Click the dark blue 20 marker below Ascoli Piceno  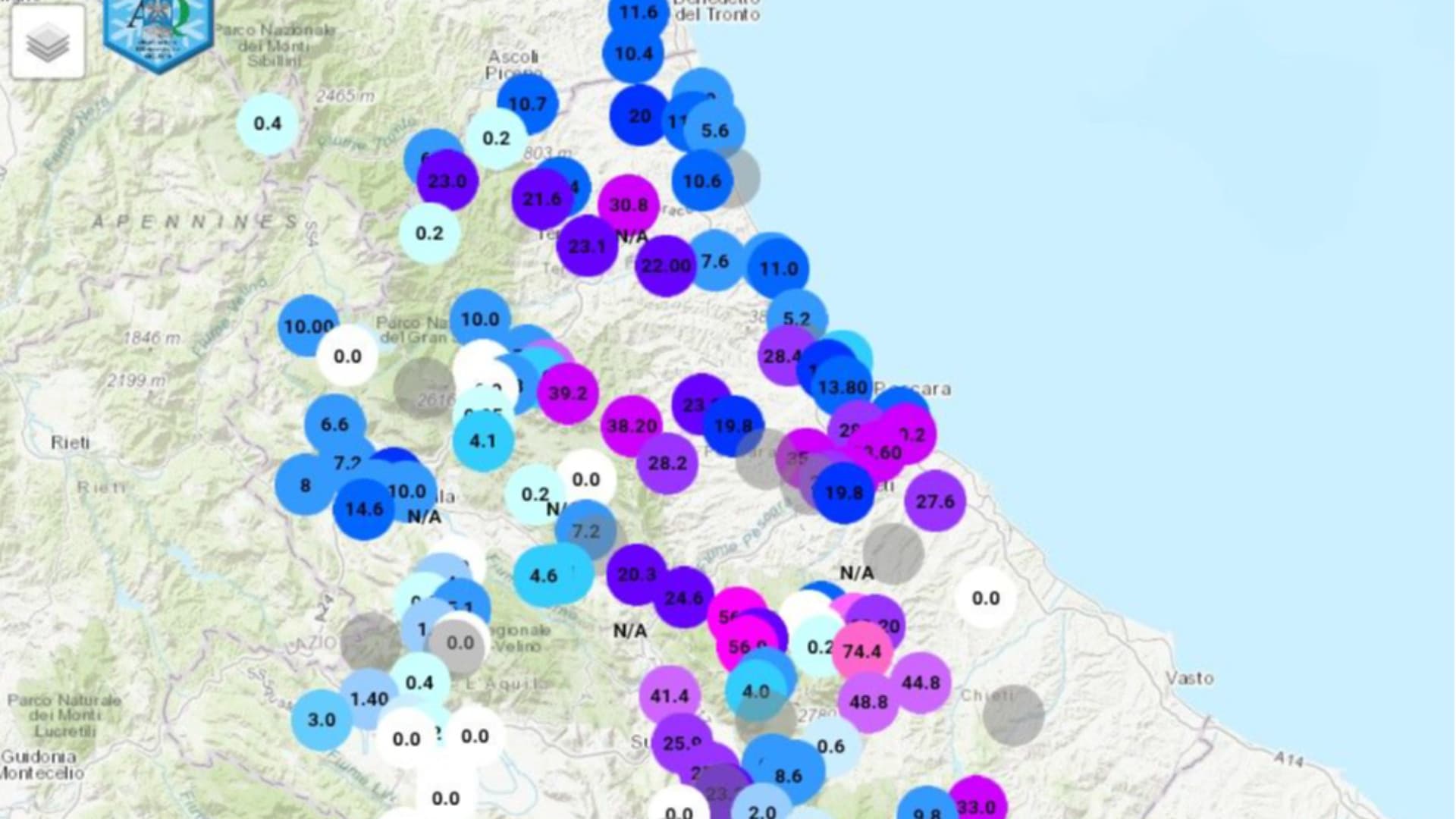(x=638, y=117)
